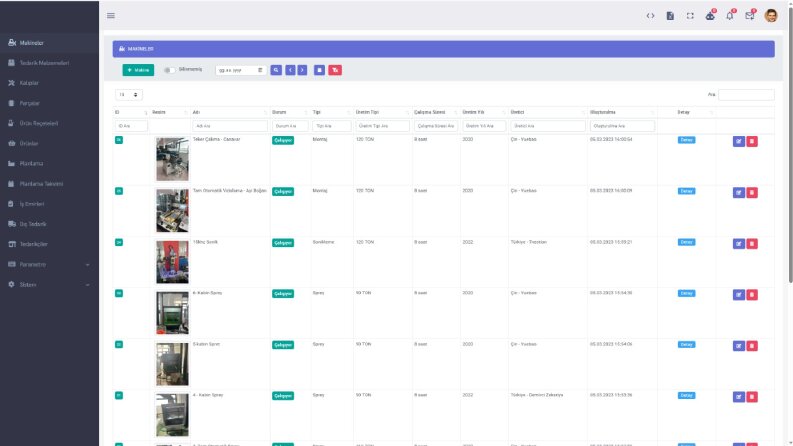Image resolution: width=793 pixels, height=446 pixels.
Task: Open Tedarik Malzemeleri in the sidebar
Action: 50,63
